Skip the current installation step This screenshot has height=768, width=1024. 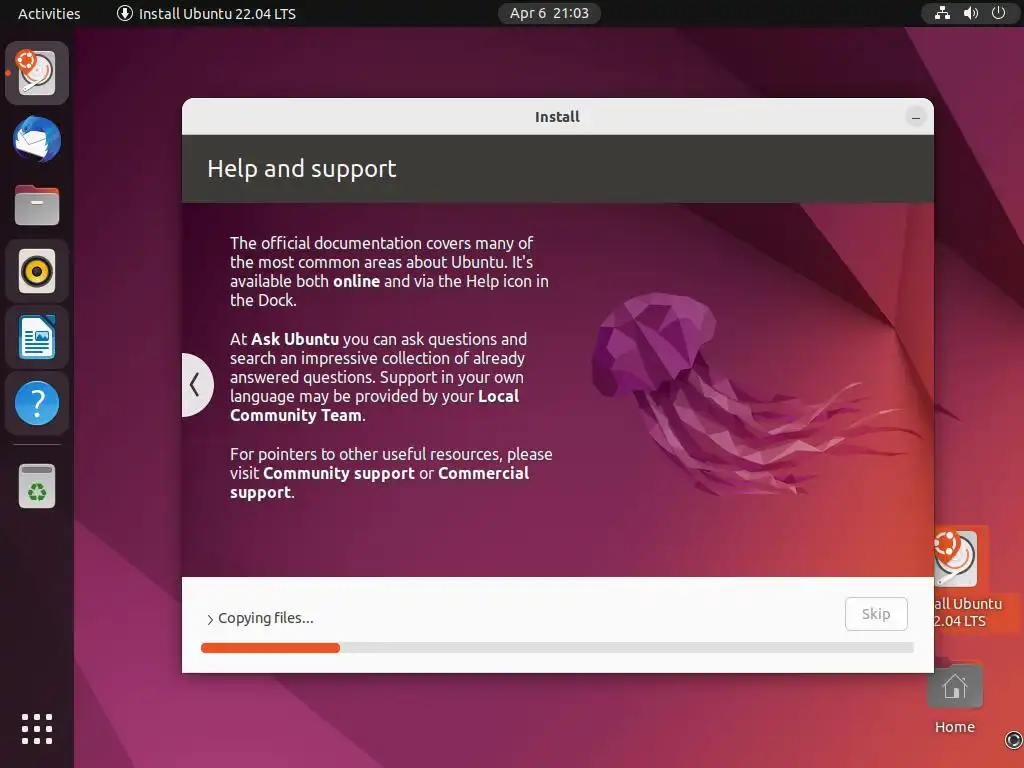pos(876,614)
